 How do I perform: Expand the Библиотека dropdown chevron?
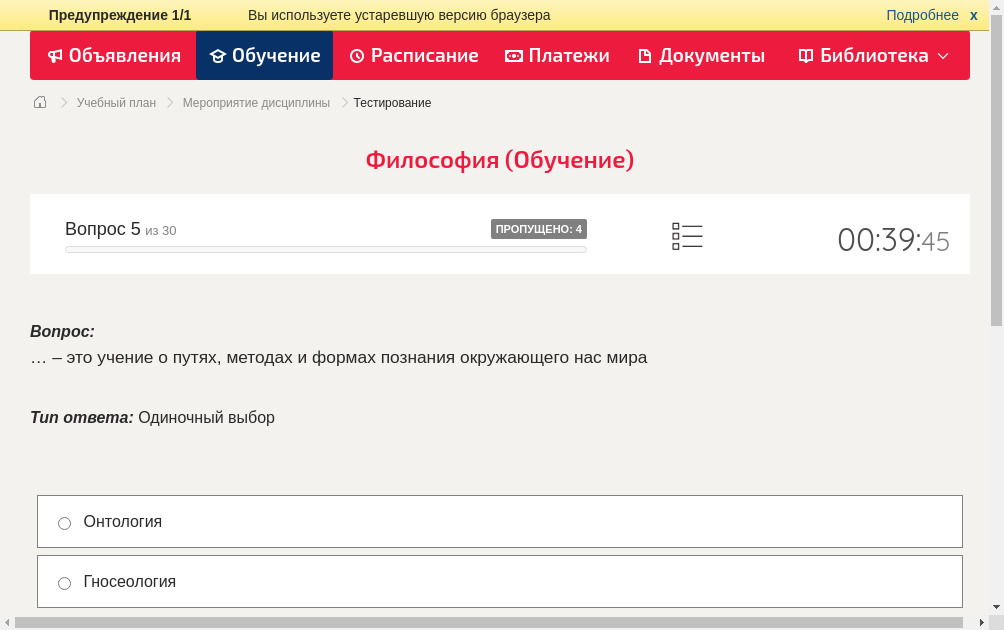[x=945, y=57]
